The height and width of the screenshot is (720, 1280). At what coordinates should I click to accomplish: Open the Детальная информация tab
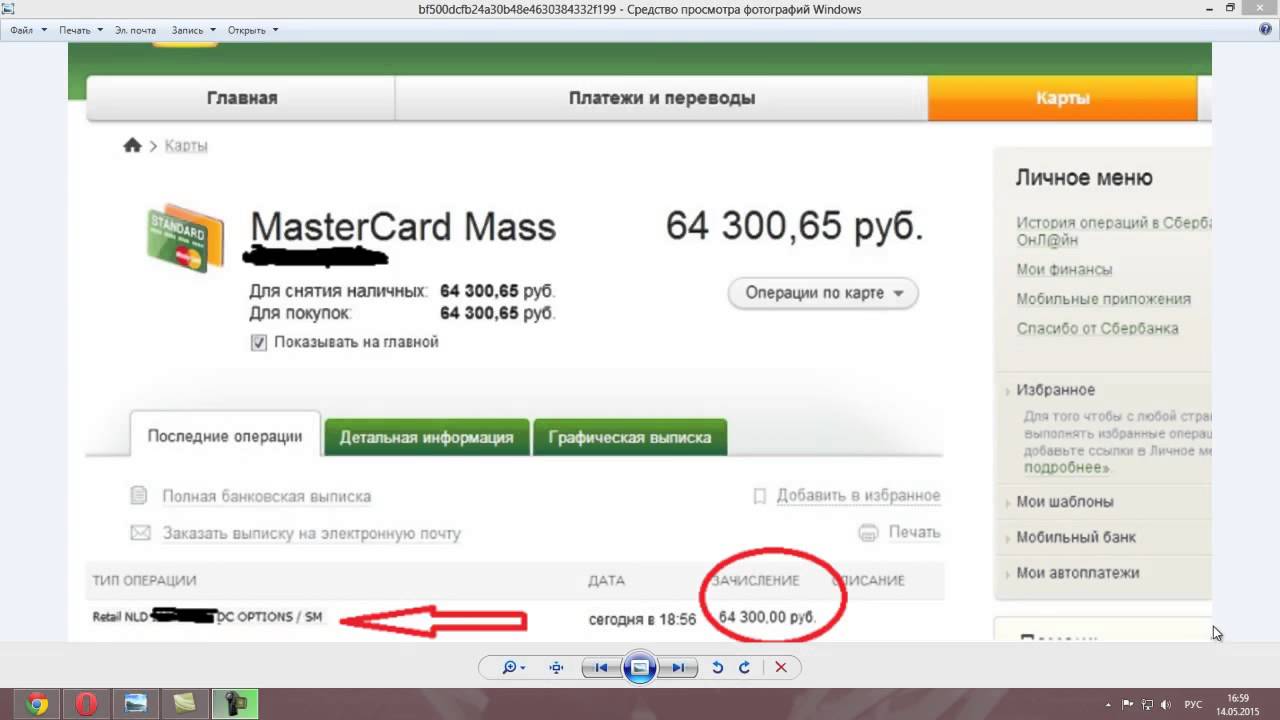(x=426, y=437)
